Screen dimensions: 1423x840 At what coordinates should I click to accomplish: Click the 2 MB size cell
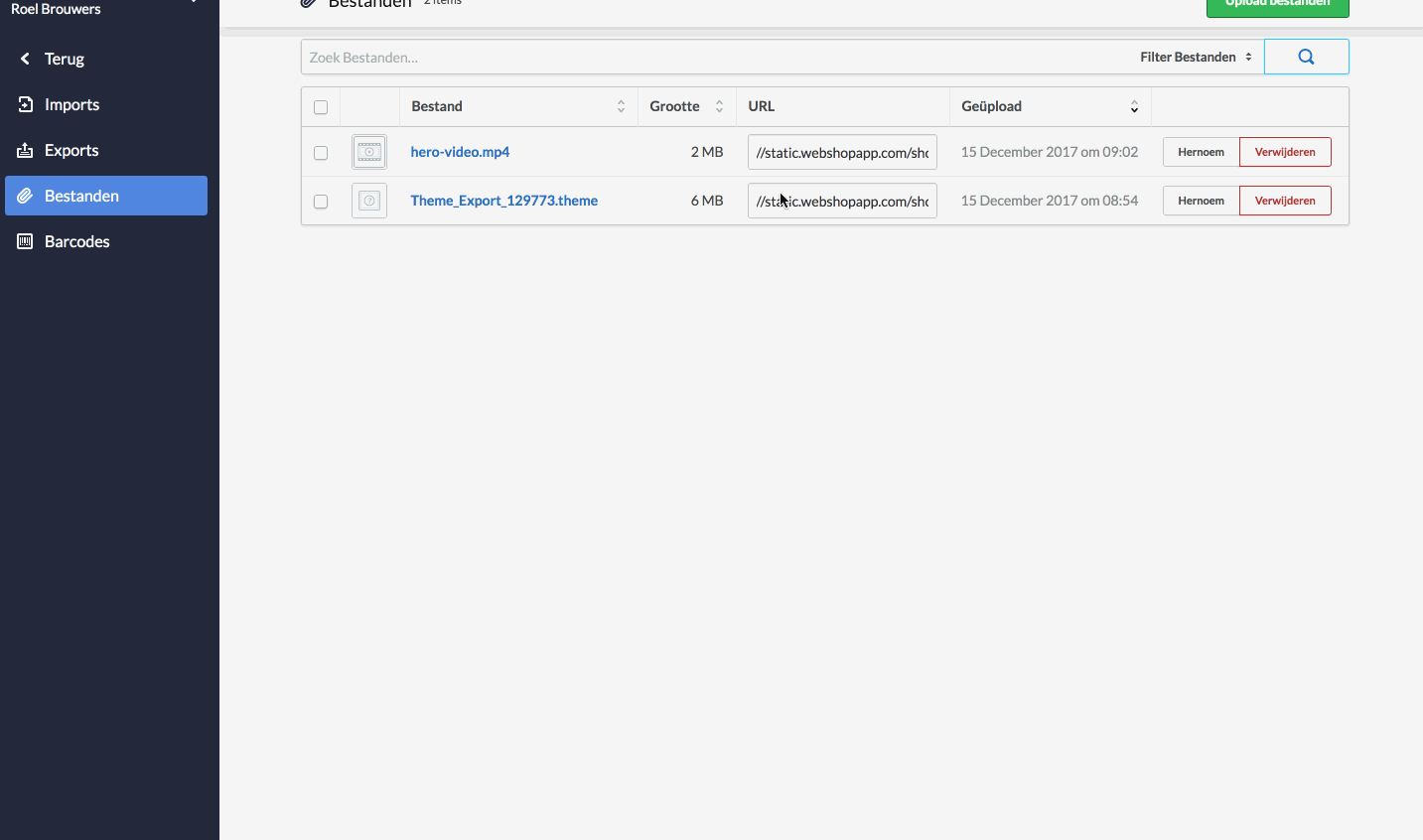707,152
